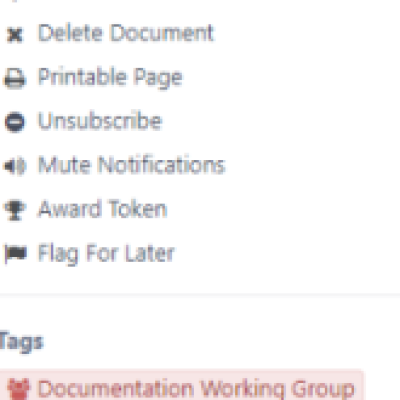Click the red group icon in the tag
Viewport: 400px width, 400px height.
pos(18,389)
